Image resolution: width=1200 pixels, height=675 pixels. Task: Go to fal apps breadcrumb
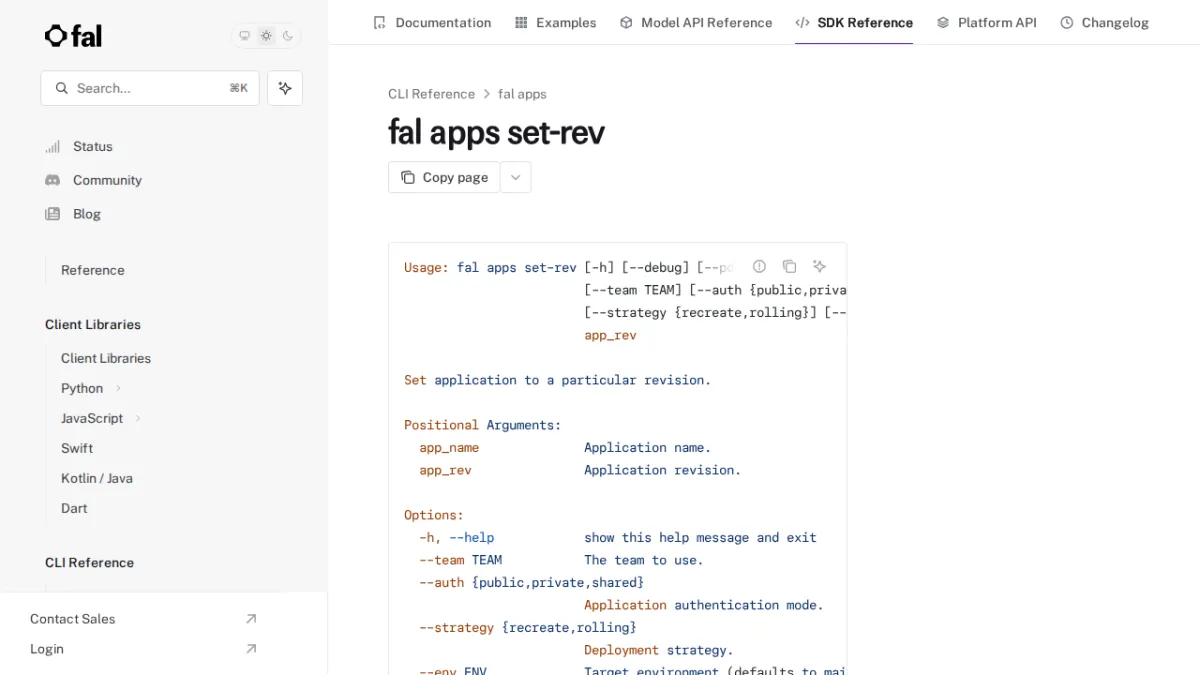(522, 94)
